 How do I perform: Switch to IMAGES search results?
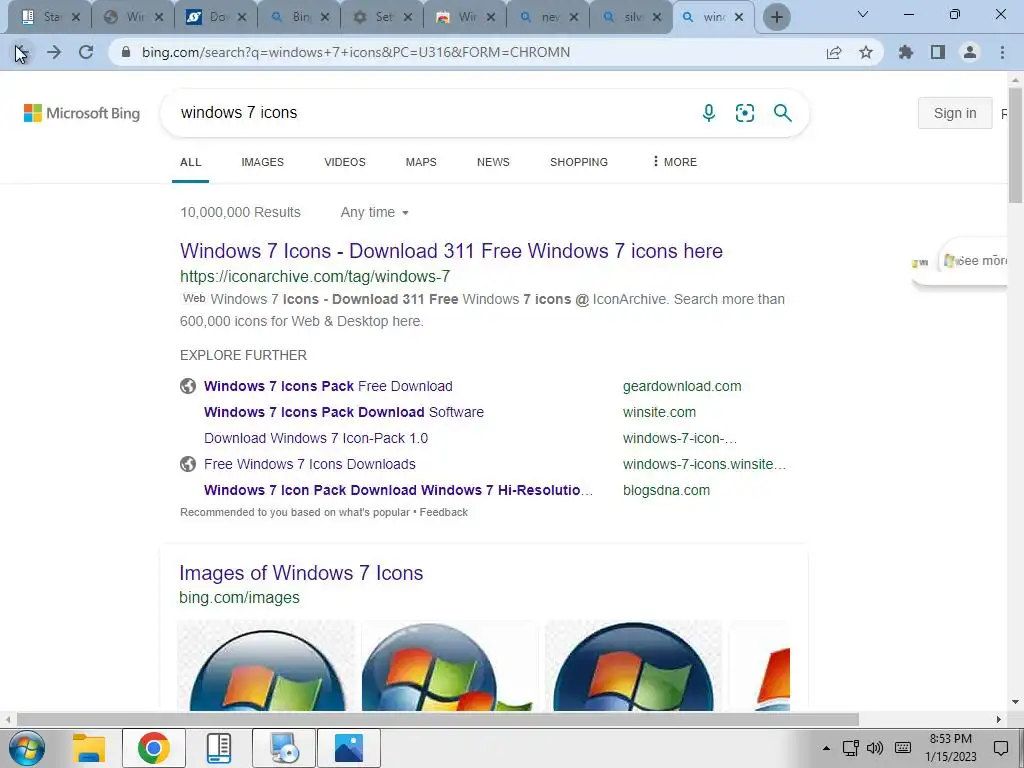coord(263,162)
